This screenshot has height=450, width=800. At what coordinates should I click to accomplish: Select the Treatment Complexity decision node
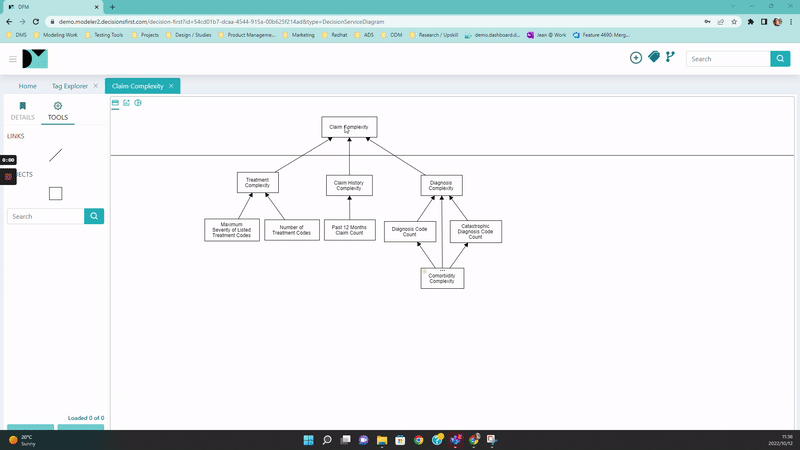(x=257, y=183)
